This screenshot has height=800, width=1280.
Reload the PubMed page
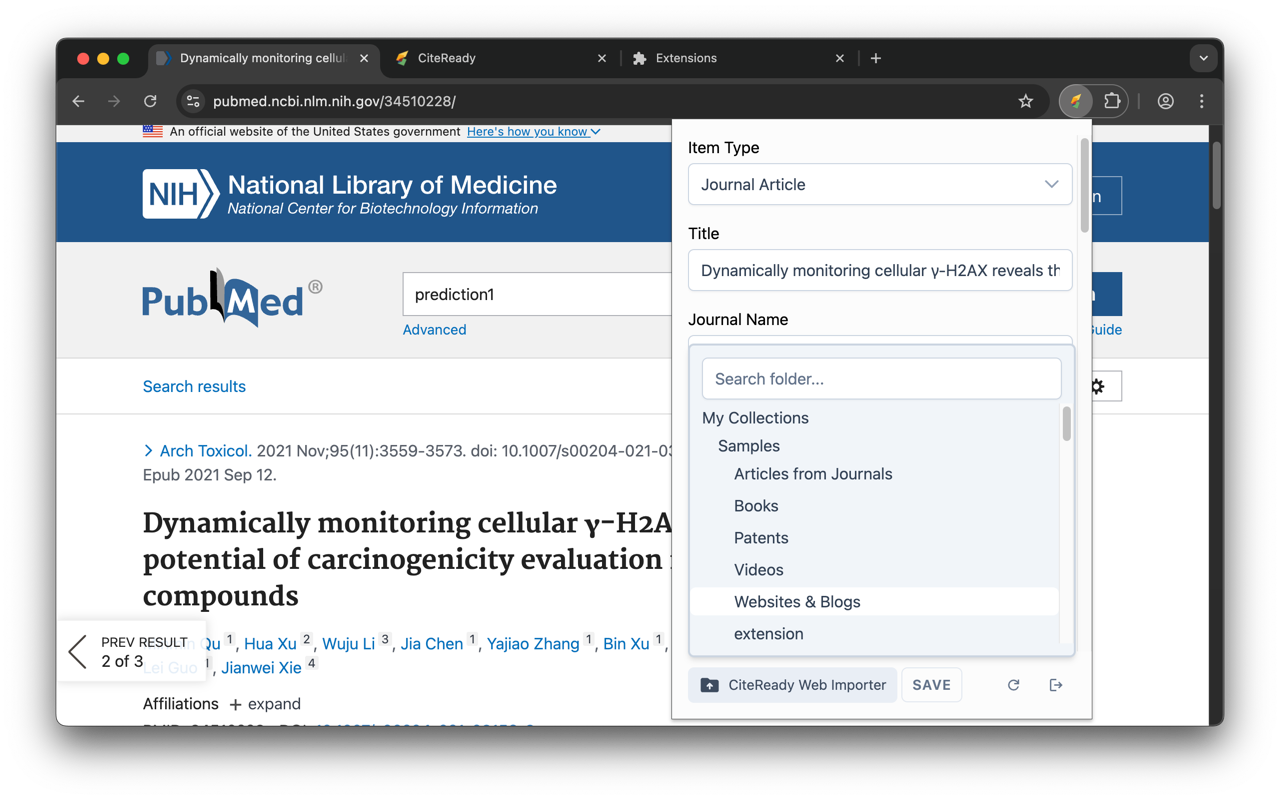coord(150,101)
